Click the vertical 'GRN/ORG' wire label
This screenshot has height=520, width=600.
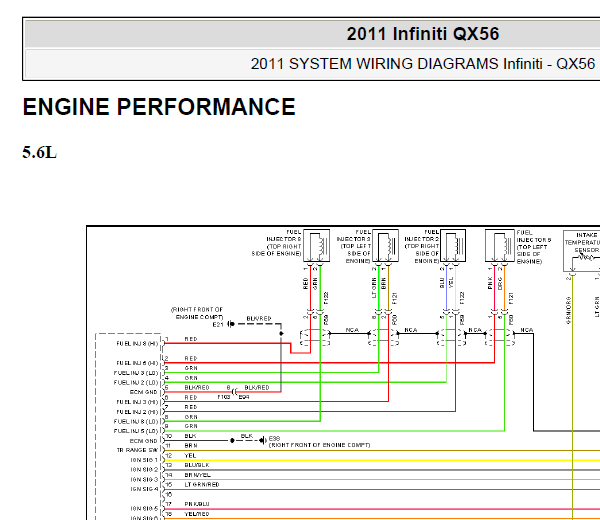569,310
